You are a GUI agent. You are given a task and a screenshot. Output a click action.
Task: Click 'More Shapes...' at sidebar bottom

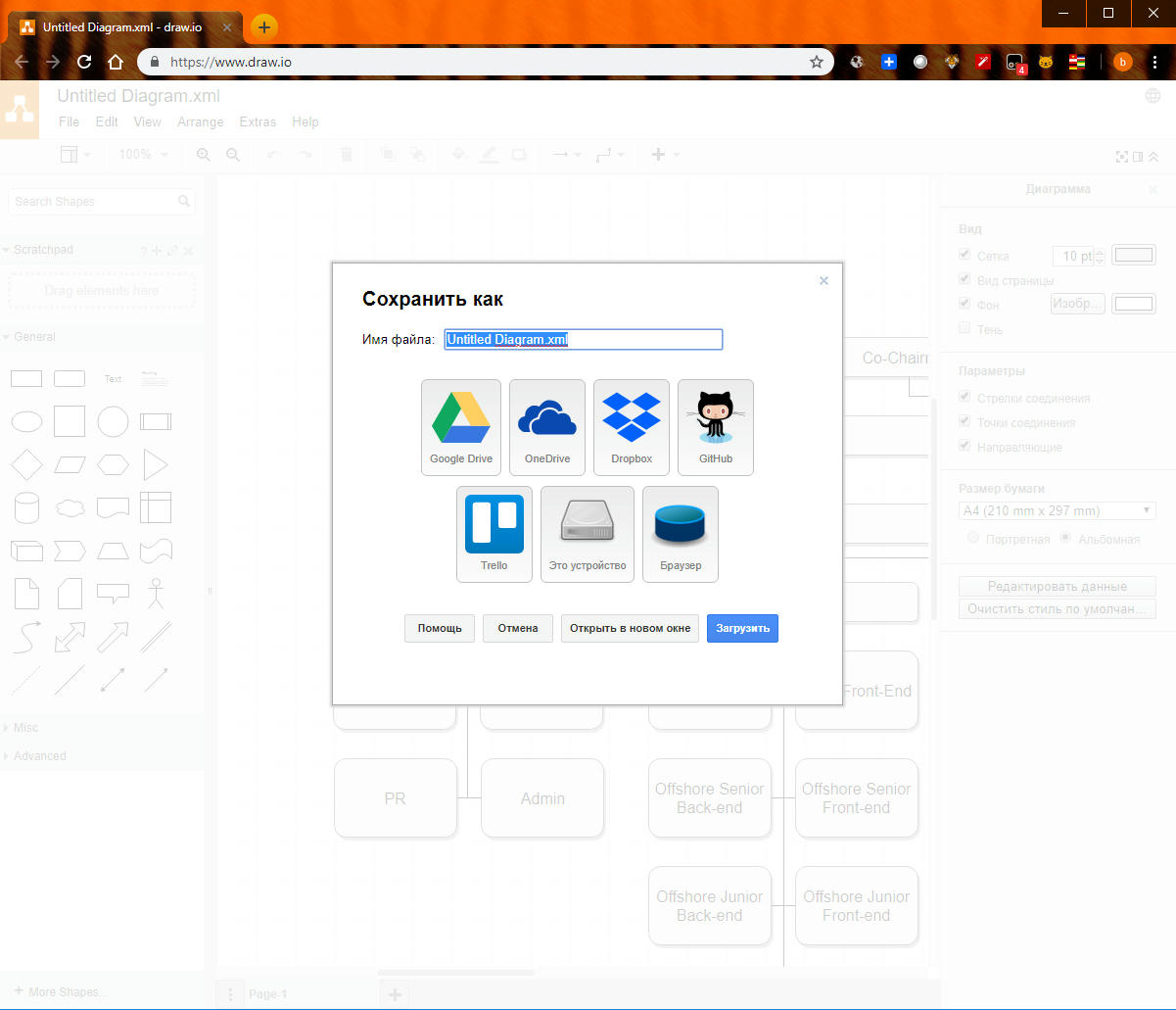pos(61,991)
